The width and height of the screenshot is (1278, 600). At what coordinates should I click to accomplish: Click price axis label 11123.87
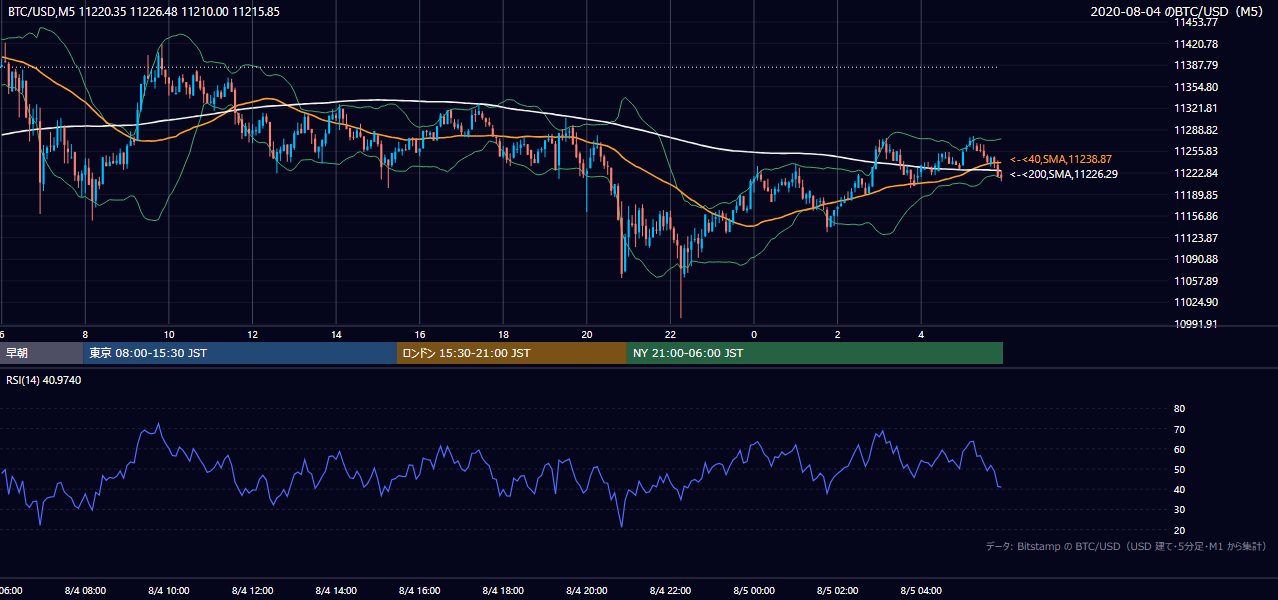1196,238
